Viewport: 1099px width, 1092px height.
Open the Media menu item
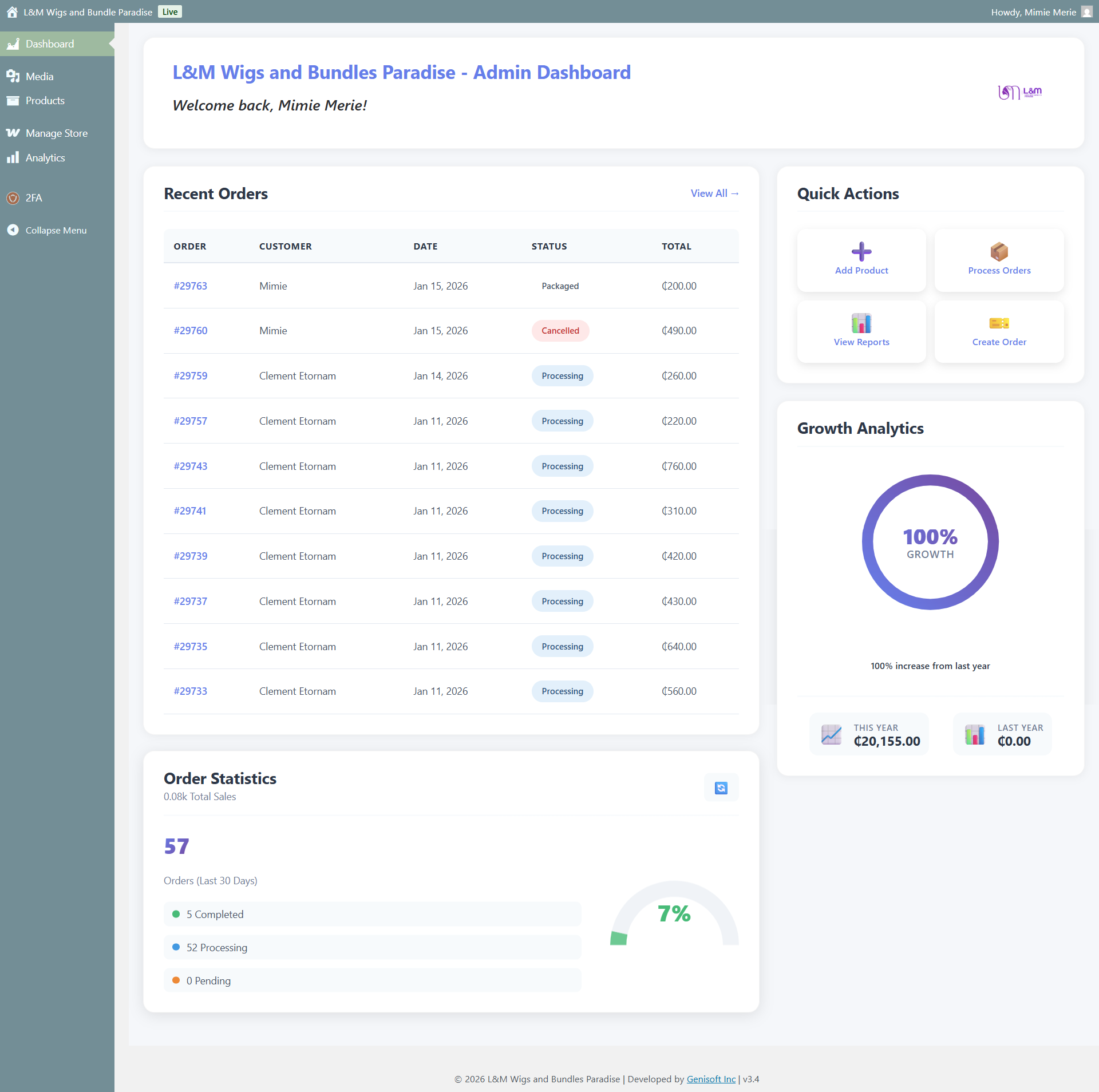click(39, 77)
